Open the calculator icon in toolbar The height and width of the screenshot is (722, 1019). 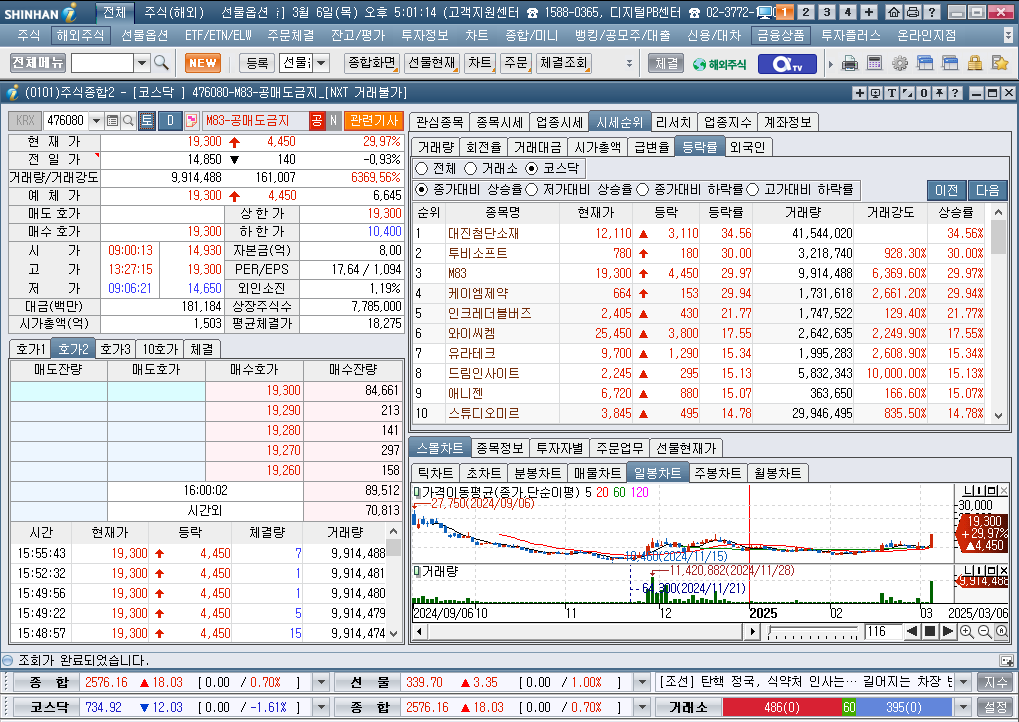click(875, 63)
